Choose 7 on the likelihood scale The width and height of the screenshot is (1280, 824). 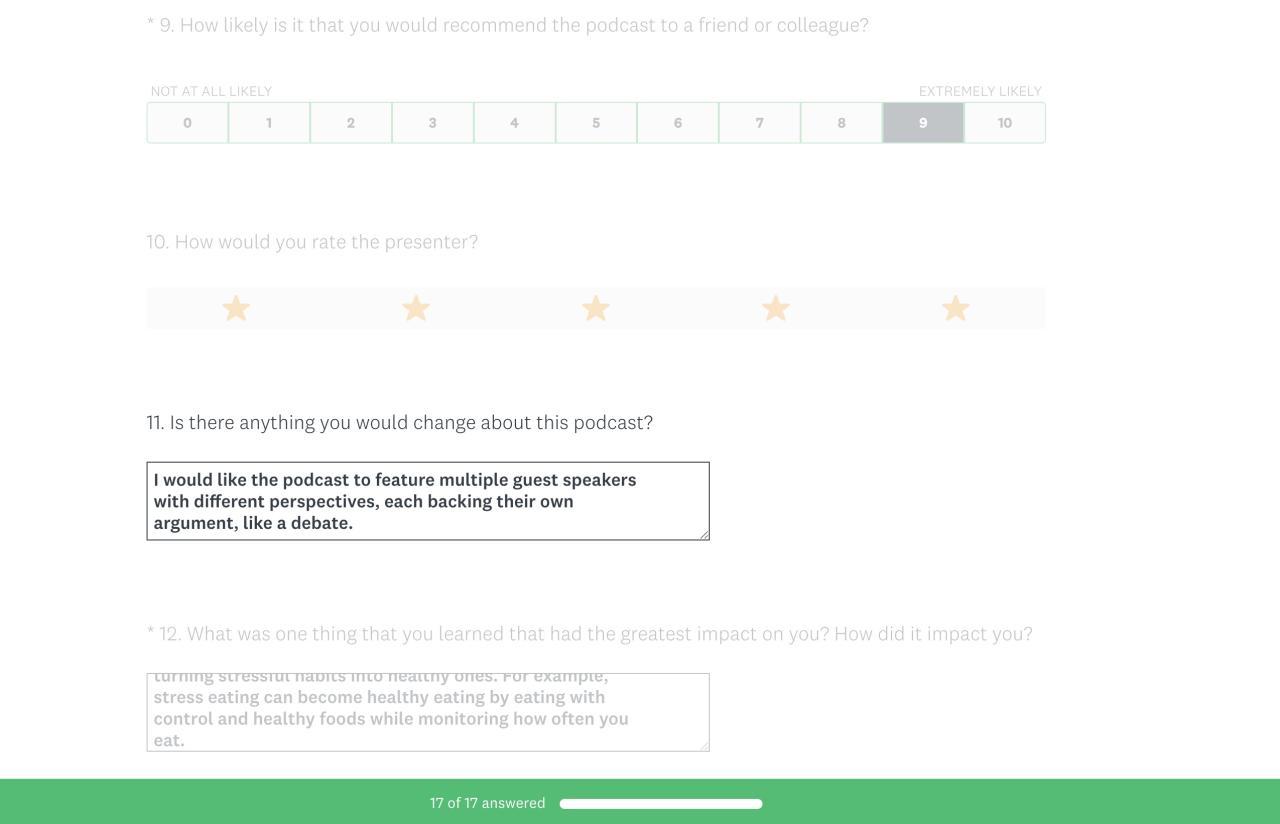pos(760,123)
